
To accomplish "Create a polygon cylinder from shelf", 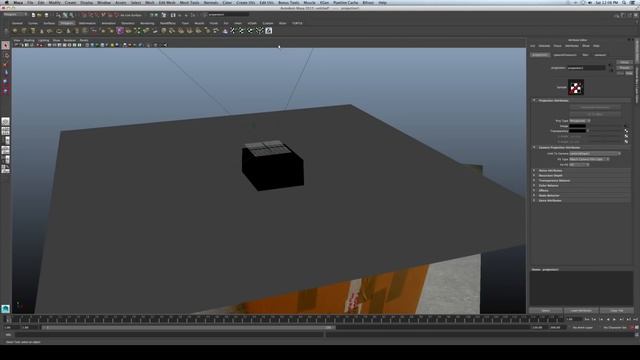I will coord(33,31).
